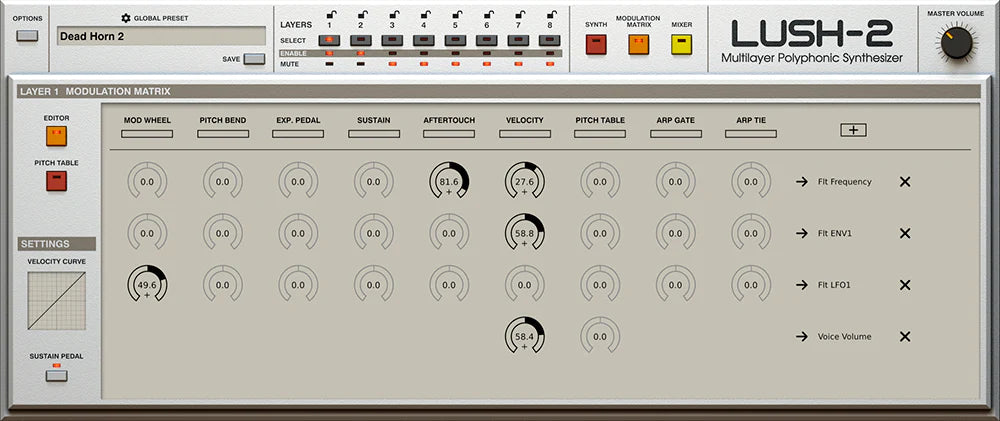The width and height of the screenshot is (1000, 421).
Task: Click the arrow beside Flt LFO1 destination
Action: click(801, 285)
